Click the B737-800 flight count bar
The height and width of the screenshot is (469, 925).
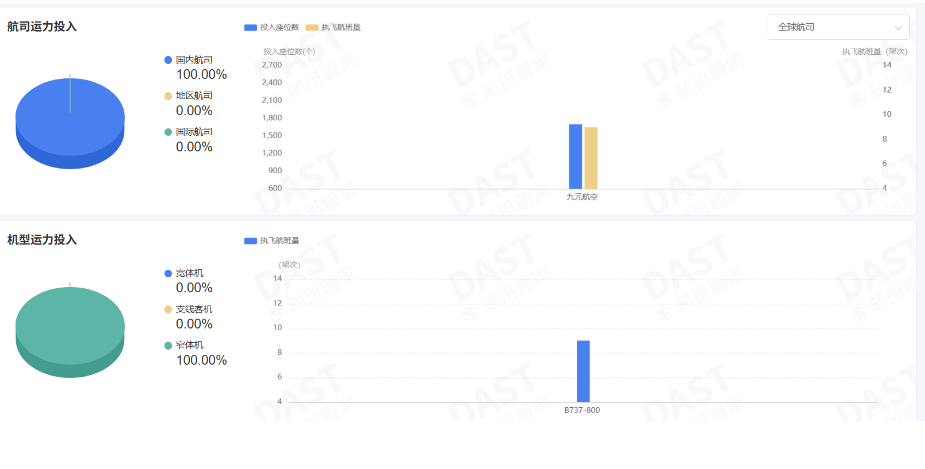coord(583,371)
